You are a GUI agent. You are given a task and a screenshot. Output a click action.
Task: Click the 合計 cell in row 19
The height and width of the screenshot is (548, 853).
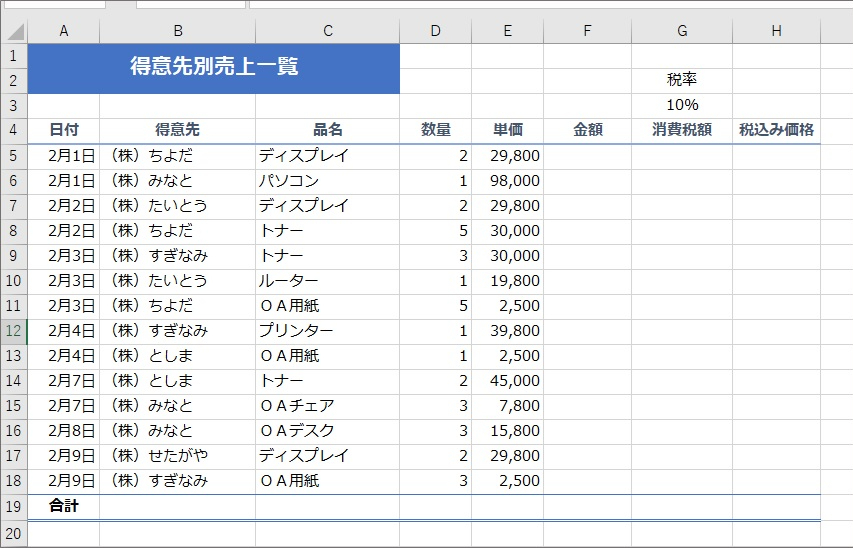[64, 507]
